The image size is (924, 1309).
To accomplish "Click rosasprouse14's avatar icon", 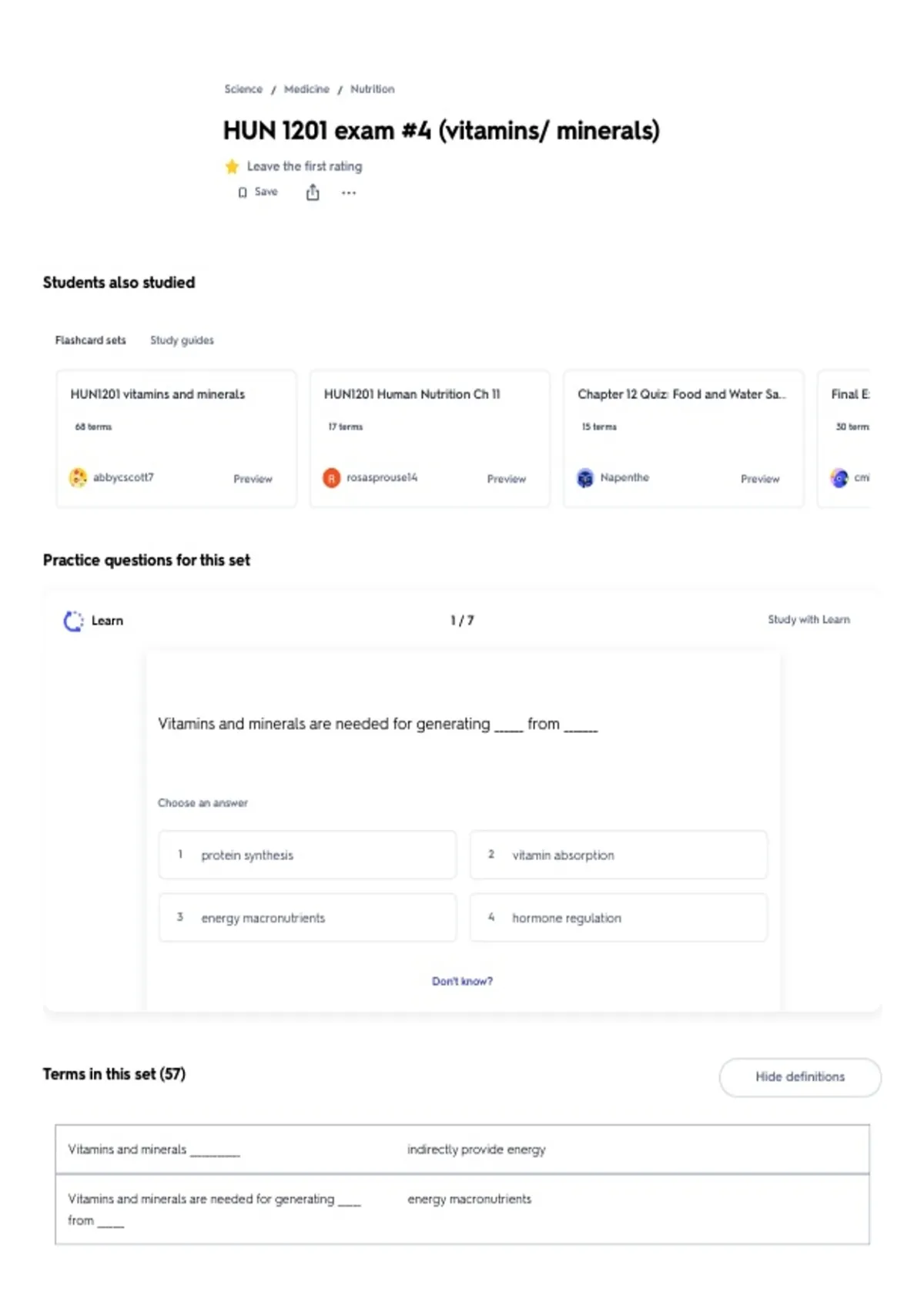I will click(331, 478).
